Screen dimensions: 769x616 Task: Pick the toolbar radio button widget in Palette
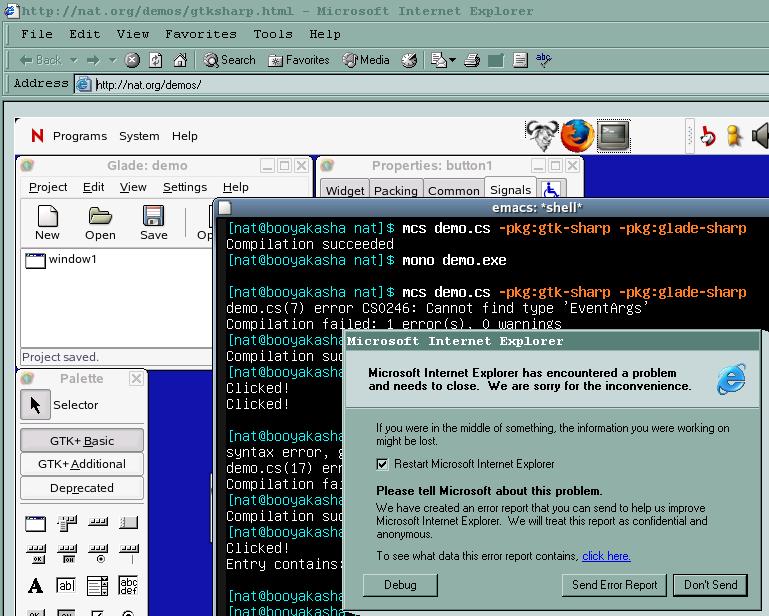99,554
